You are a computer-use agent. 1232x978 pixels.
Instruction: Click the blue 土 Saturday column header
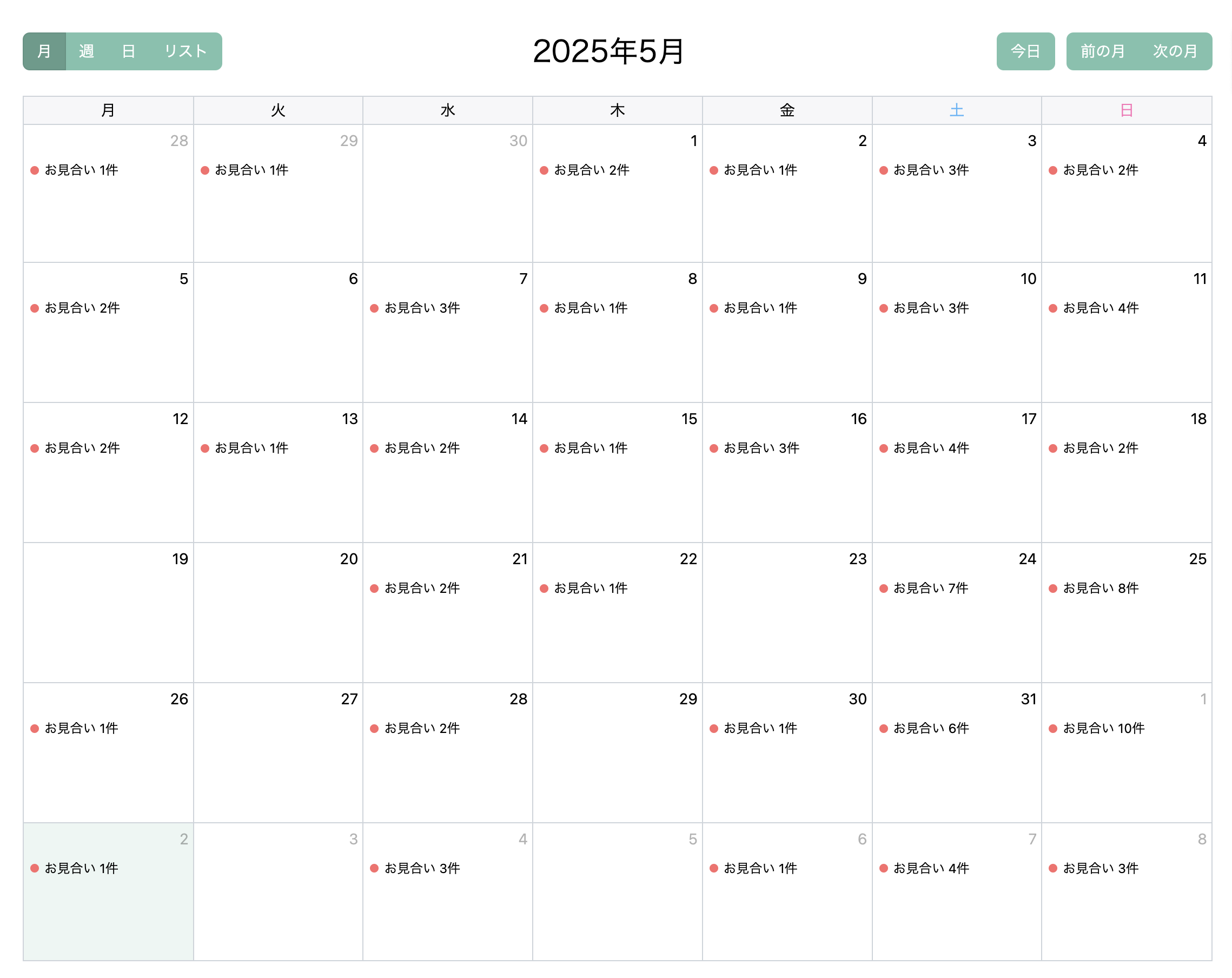957,110
